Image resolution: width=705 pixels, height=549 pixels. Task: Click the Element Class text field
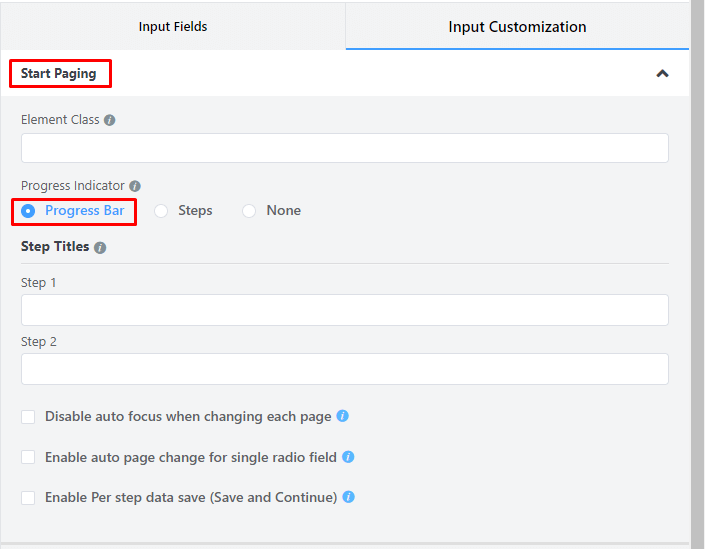tap(344, 148)
